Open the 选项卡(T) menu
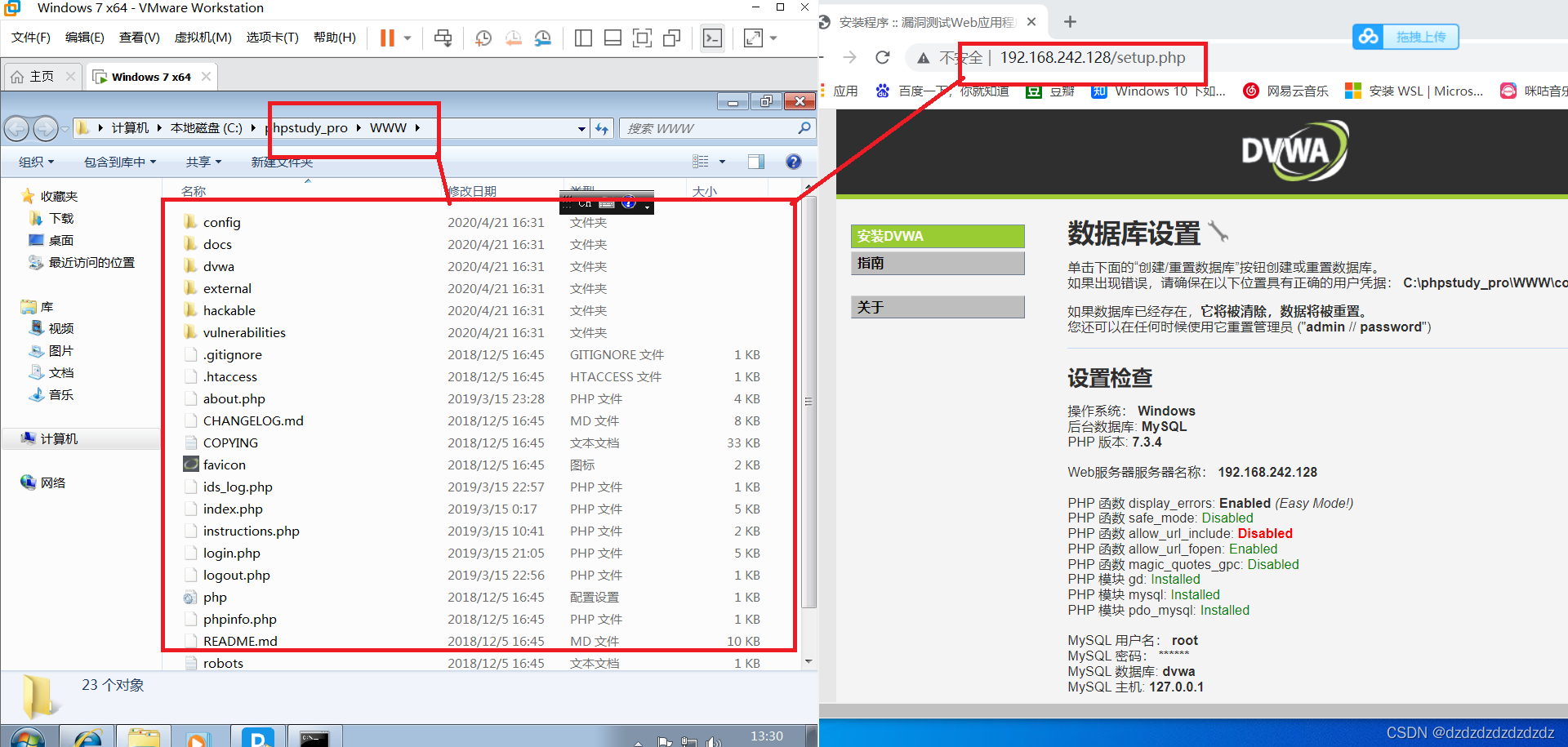This screenshot has height=747, width=1568. [273, 38]
